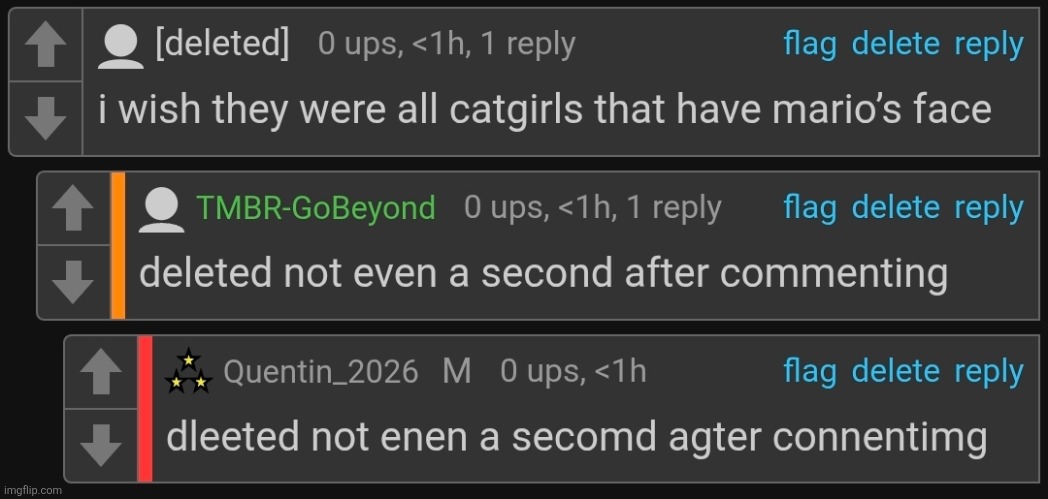Downvote TMBR-GoBeyond's comment
This screenshot has width=1048, height=499.
pos(72,282)
